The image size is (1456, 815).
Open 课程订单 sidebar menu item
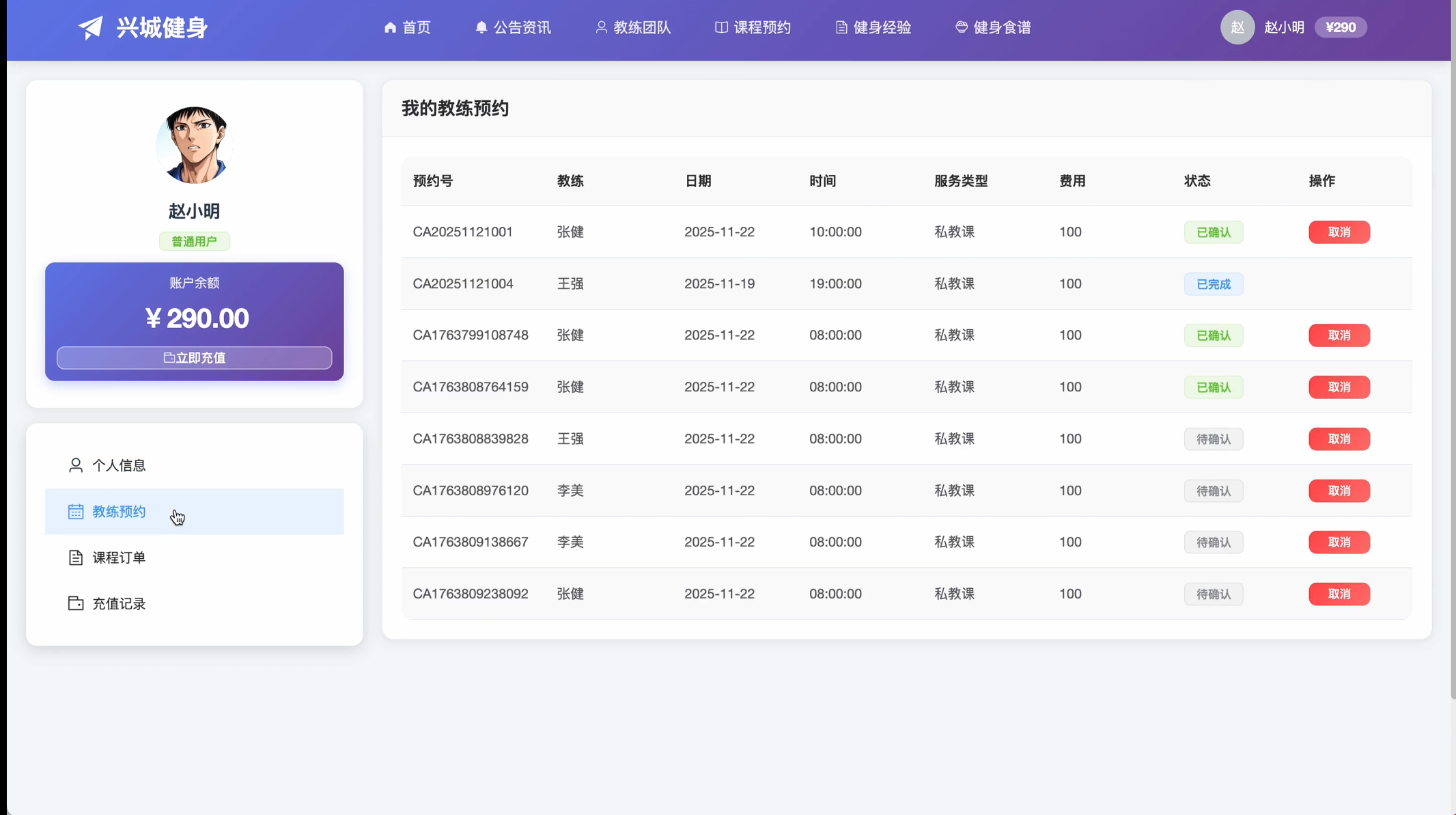pyautogui.click(x=119, y=557)
